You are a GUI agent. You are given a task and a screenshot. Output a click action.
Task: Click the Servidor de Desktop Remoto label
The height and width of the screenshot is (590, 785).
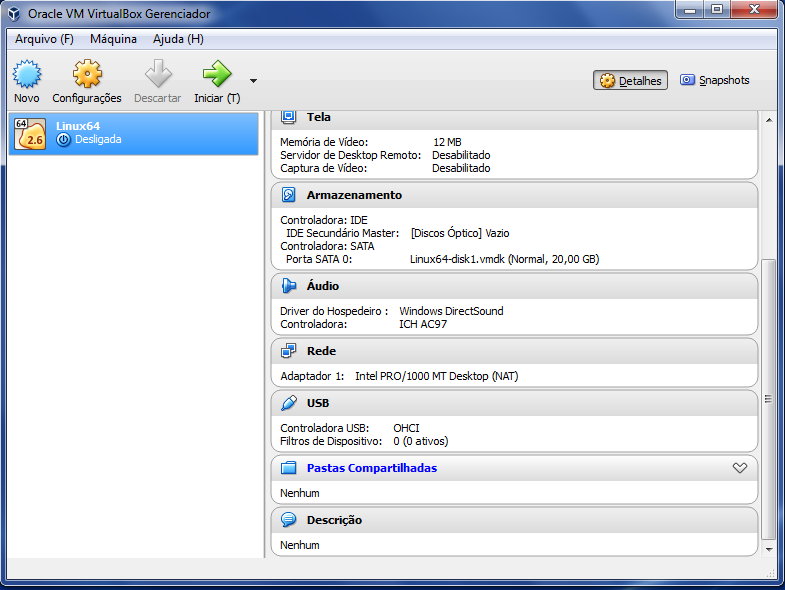click(350, 155)
